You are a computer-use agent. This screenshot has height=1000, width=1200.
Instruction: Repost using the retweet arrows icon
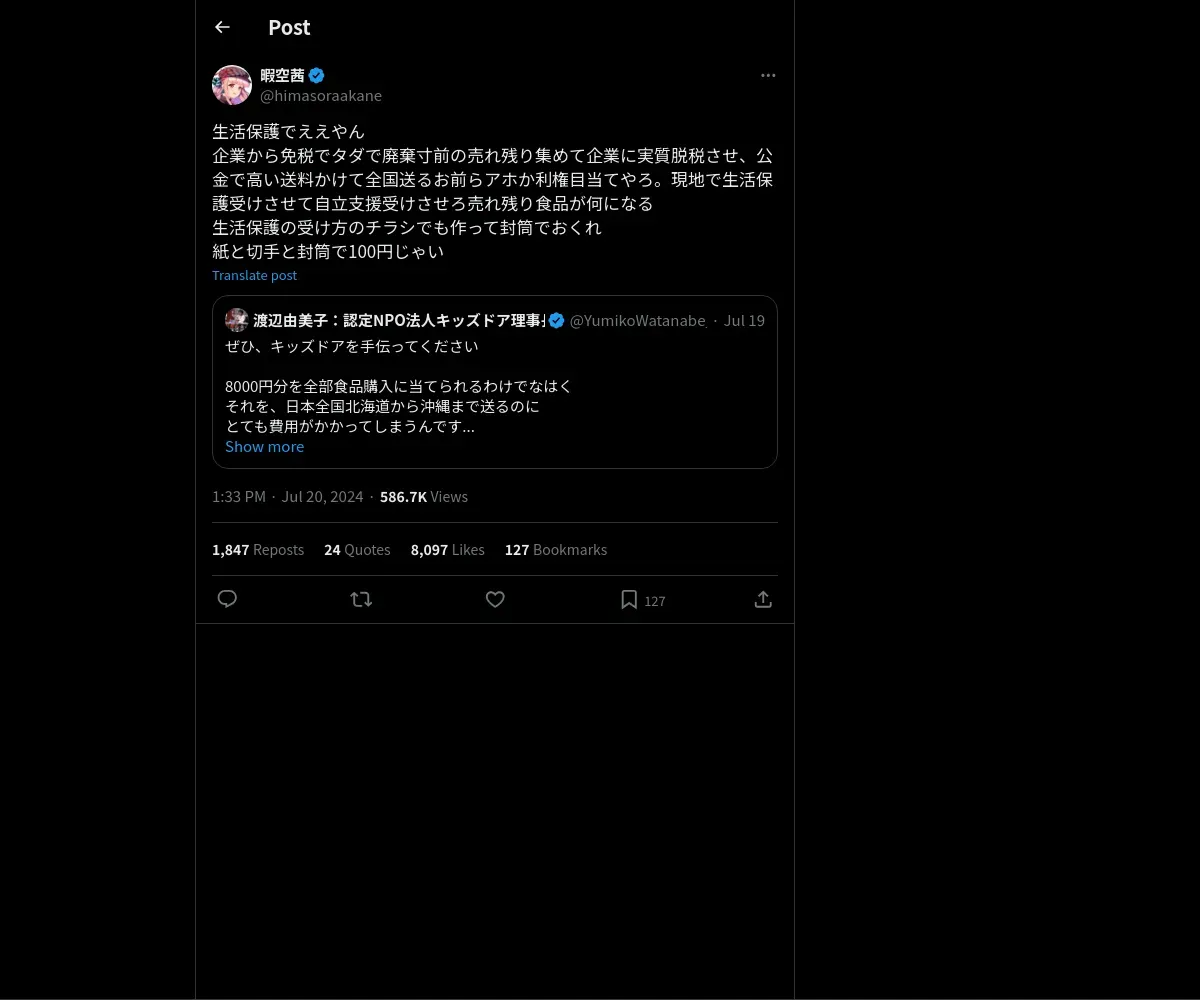(361, 599)
